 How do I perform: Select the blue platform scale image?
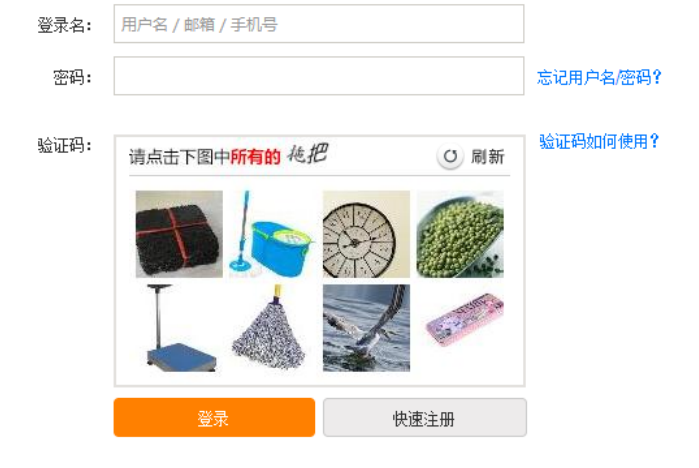(x=179, y=328)
